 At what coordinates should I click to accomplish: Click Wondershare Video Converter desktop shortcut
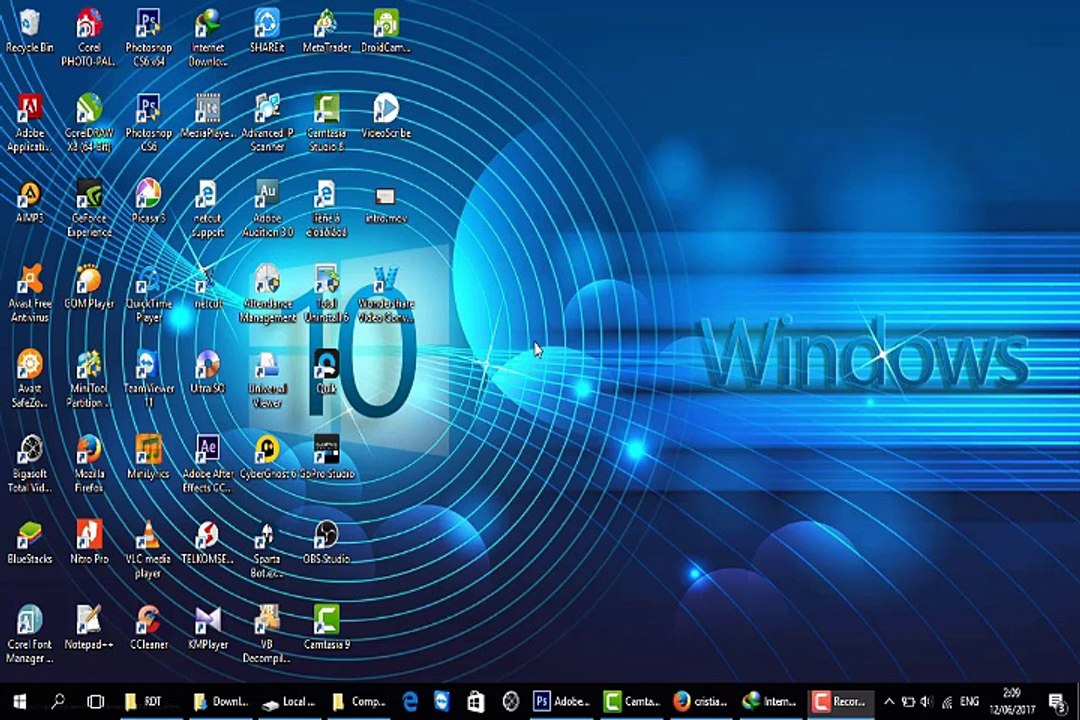pos(385,294)
